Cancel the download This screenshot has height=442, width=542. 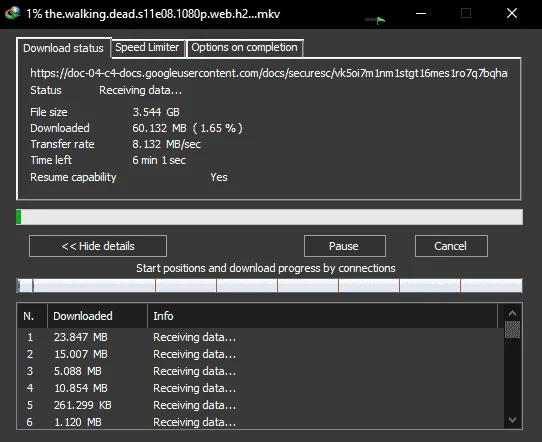tap(451, 246)
